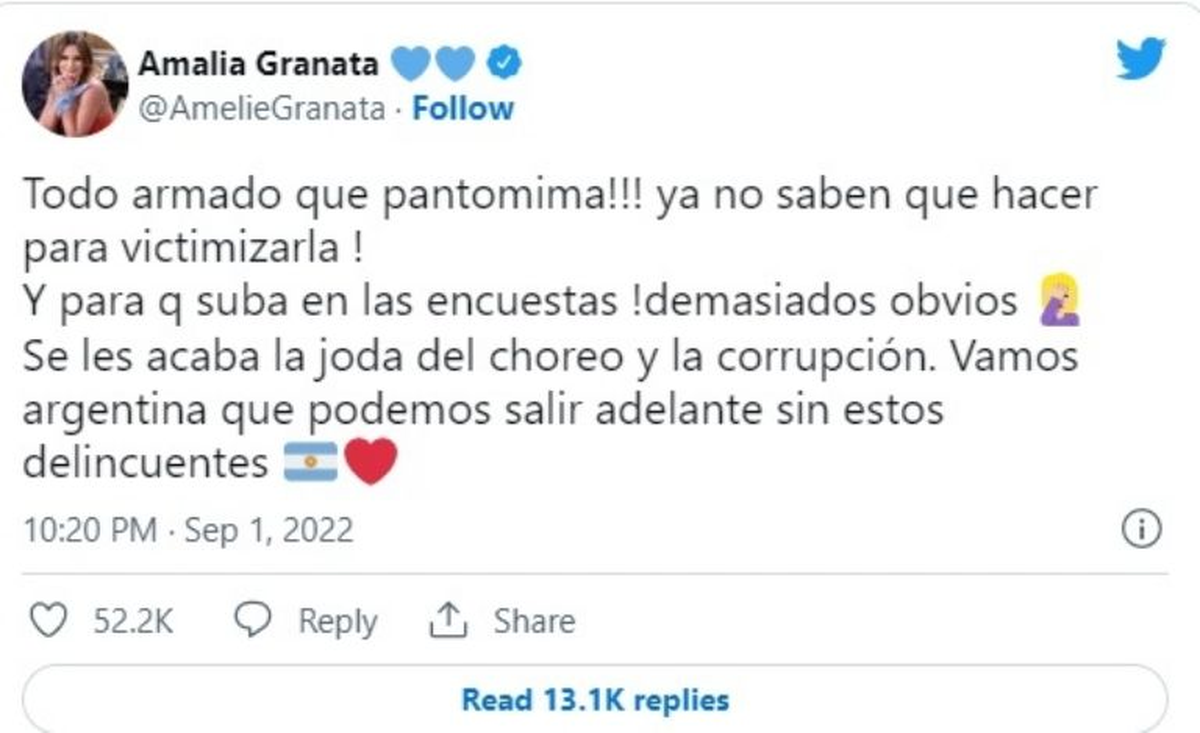The width and height of the screenshot is (1200, 733).
Task: Click the two blue hearts beside name
Action: tap(432, 65)
